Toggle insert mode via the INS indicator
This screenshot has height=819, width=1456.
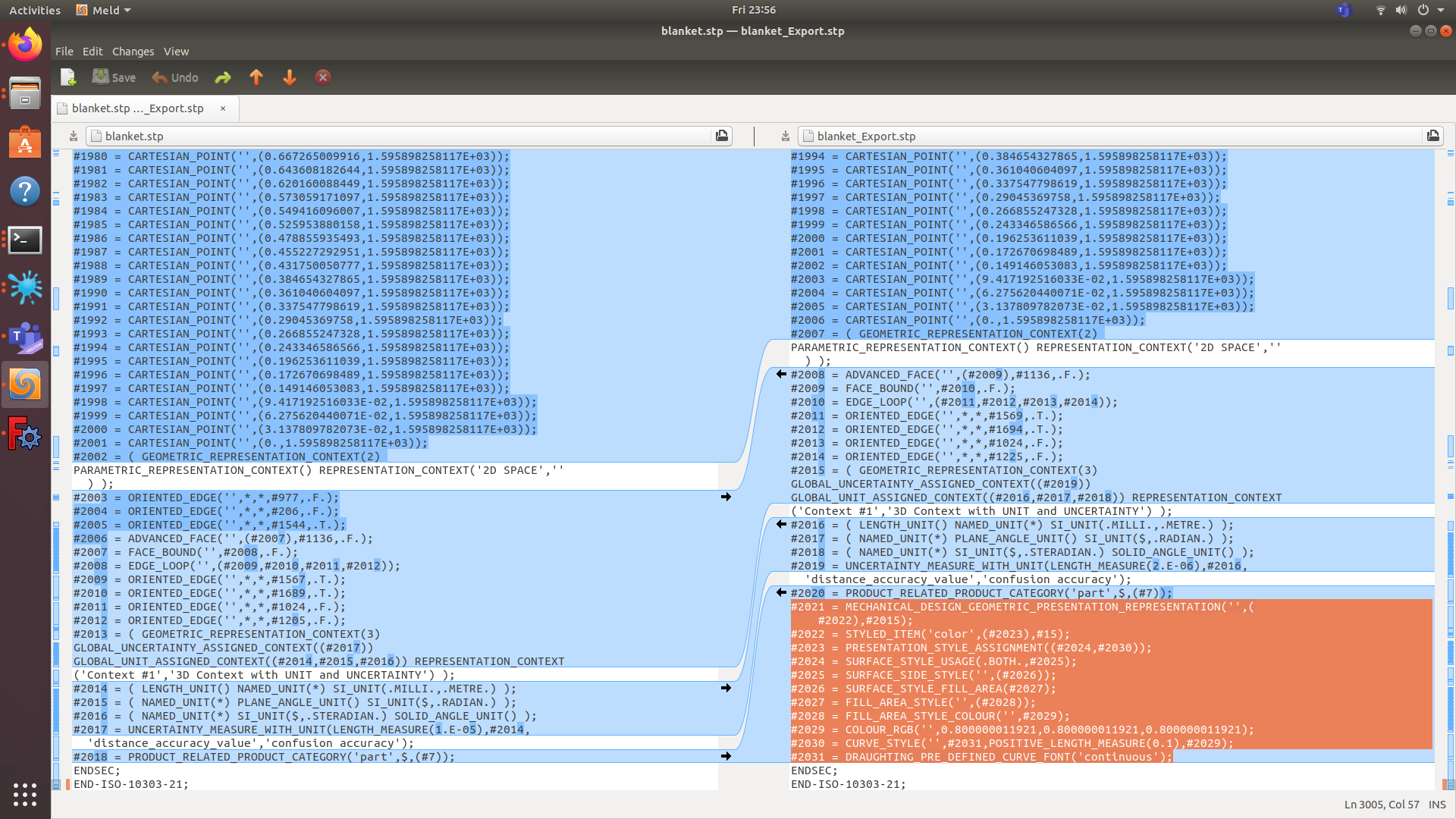tap(1439, 805)
